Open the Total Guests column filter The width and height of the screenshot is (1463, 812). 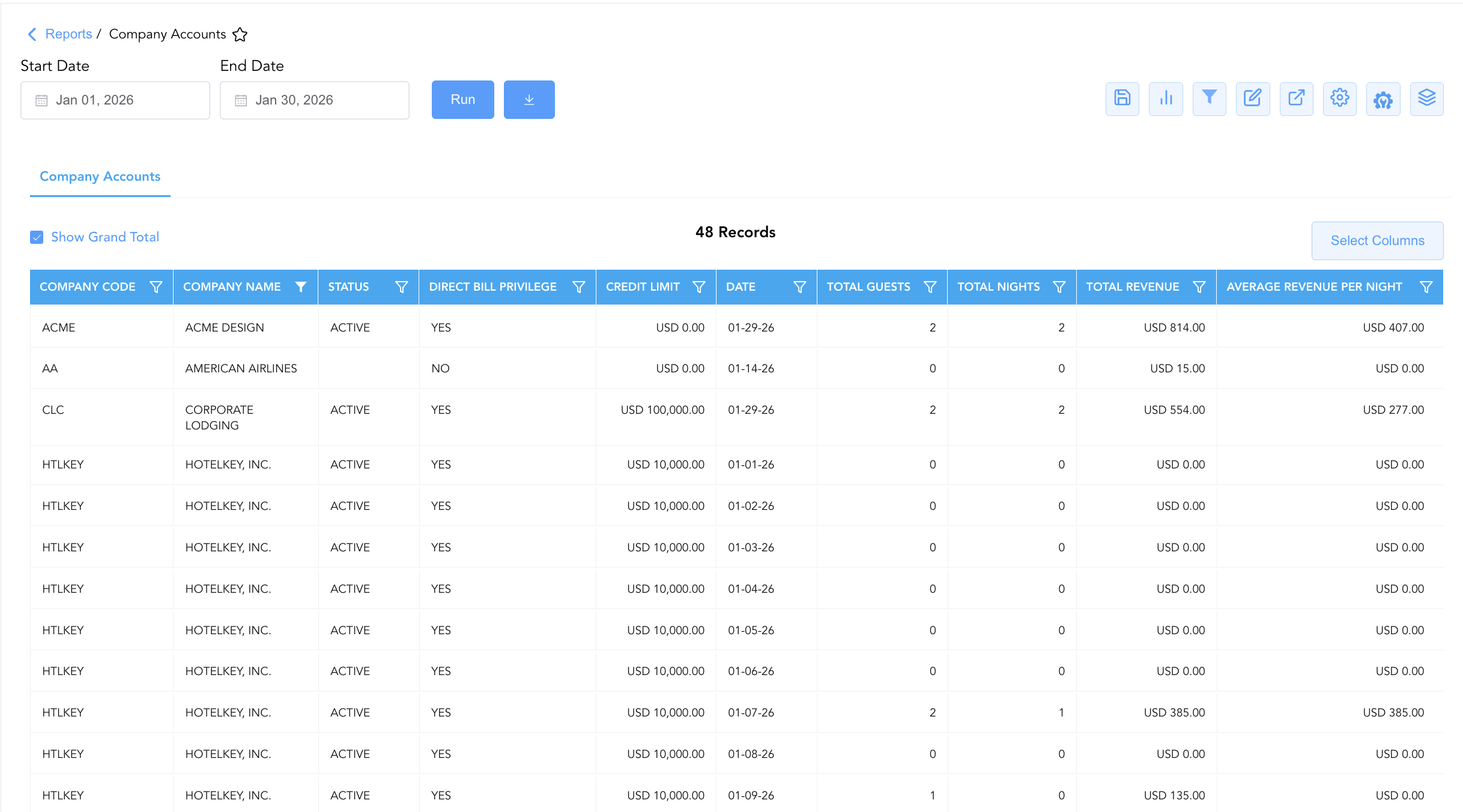[930, 287]
